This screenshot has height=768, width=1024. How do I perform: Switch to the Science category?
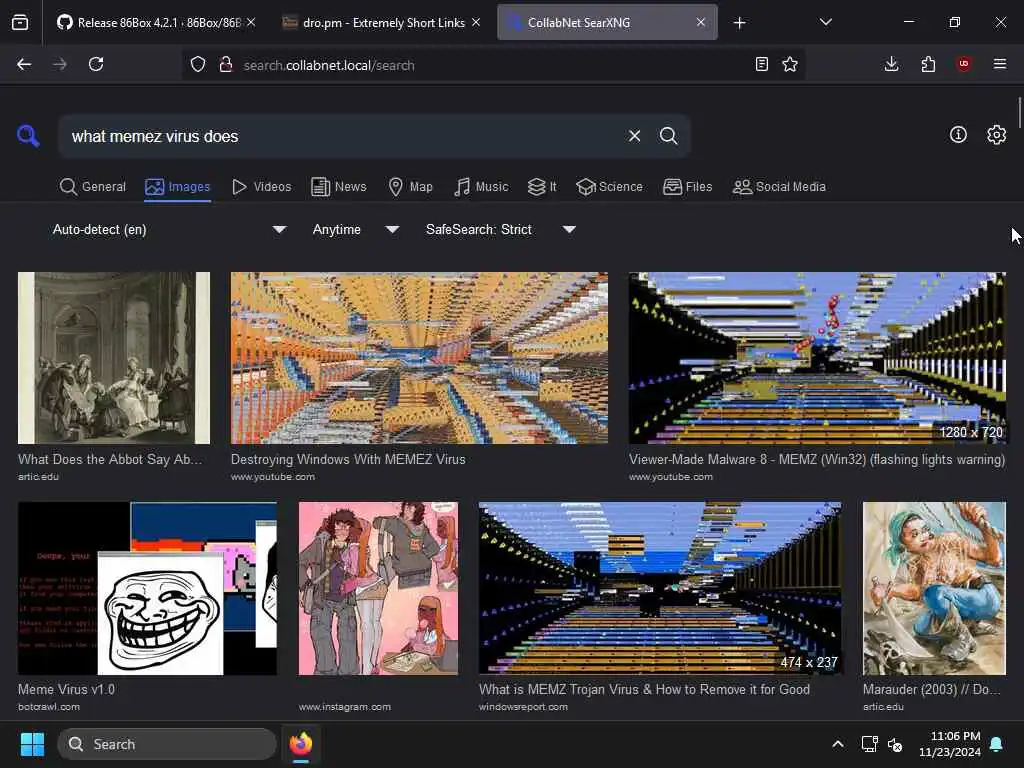click(609, 187)
